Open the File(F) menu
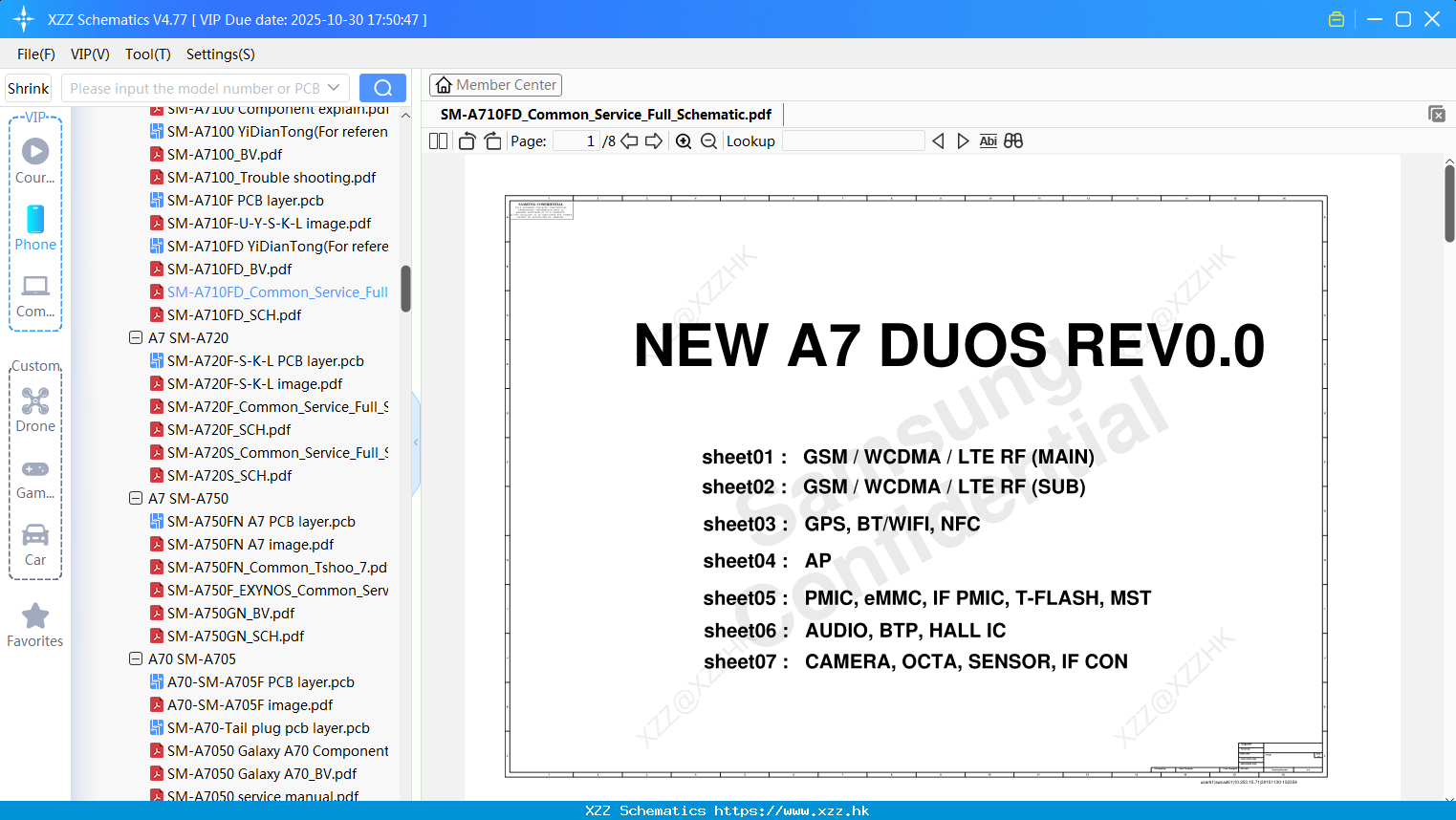This screenshot has height=820, width=1456. pos(36,54)
